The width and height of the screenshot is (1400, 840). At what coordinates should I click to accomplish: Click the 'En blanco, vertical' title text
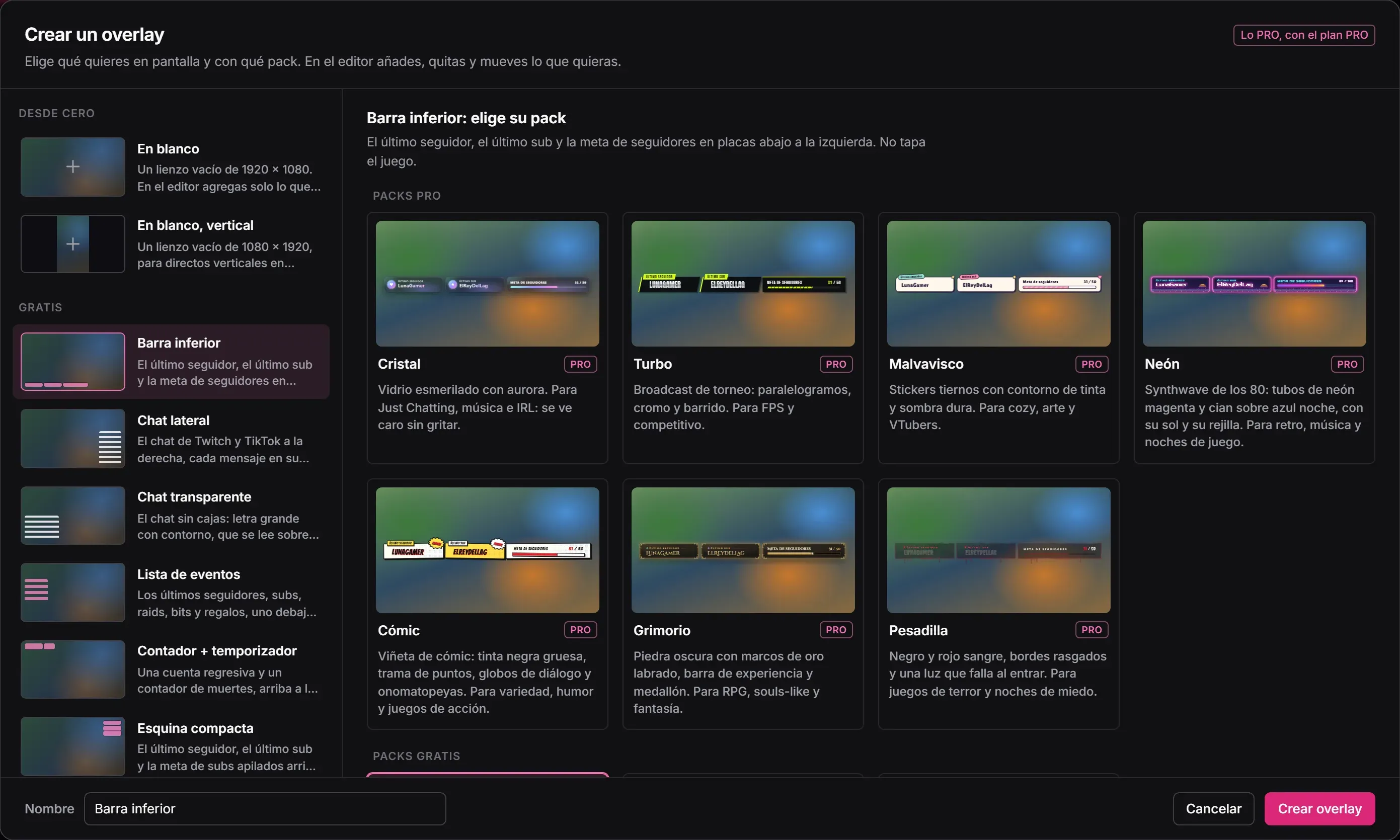[x=195, y=225]
